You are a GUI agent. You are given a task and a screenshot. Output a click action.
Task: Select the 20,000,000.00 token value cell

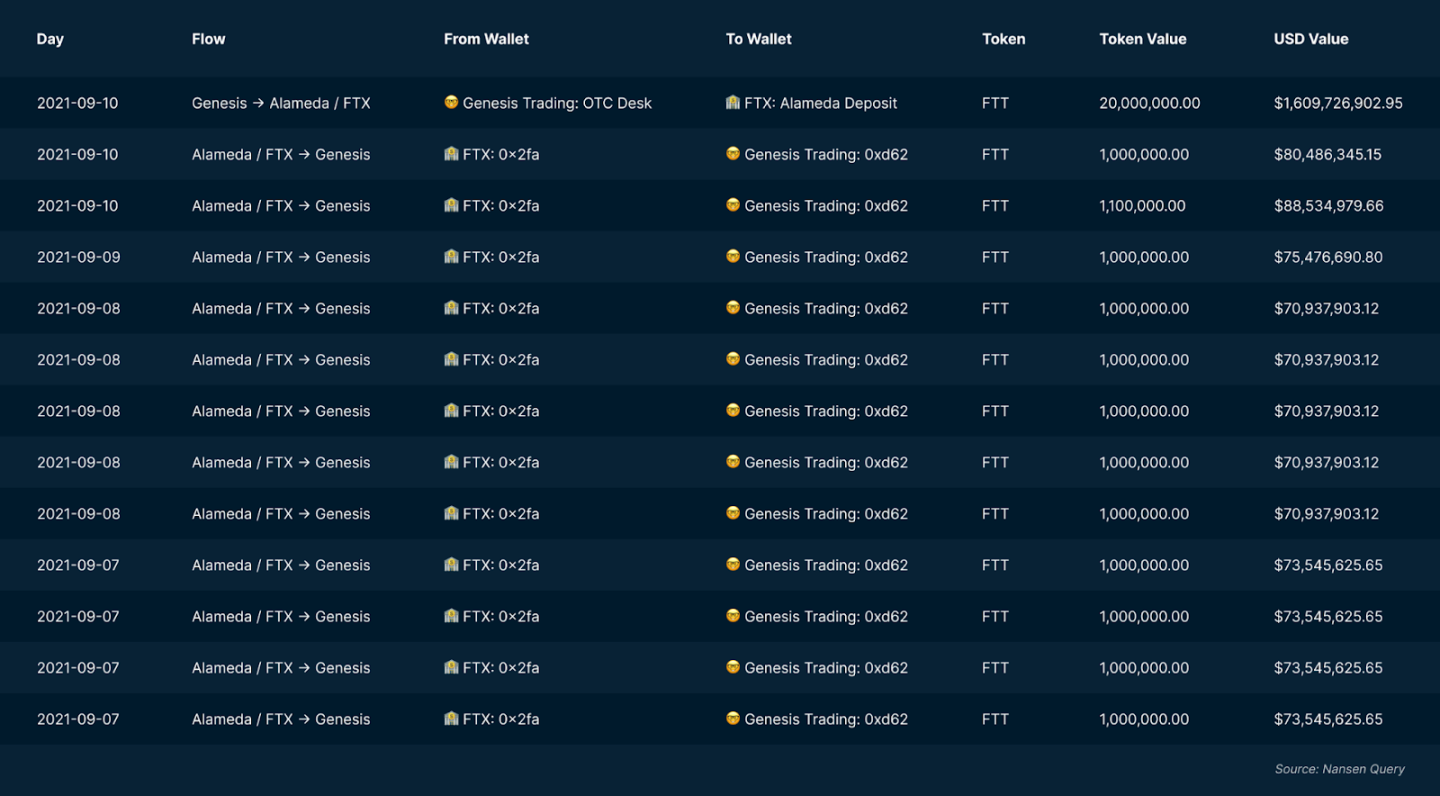tap(1149, 103)
